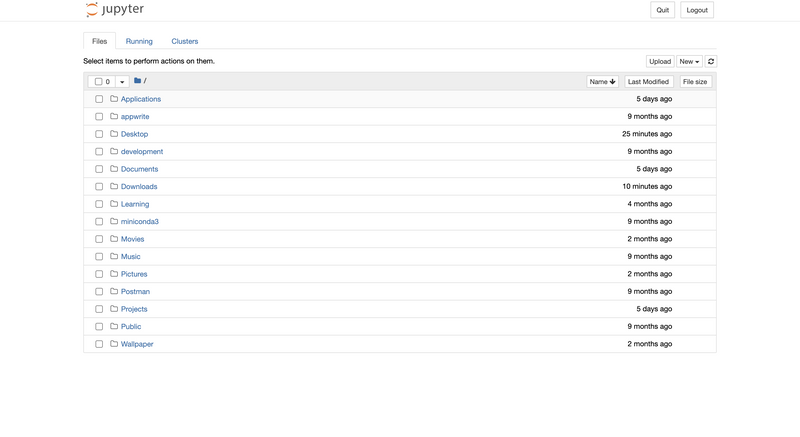Tick the checkbox for the Documents folder
This screenshot has height=437, width=800.
coord(99,169)
